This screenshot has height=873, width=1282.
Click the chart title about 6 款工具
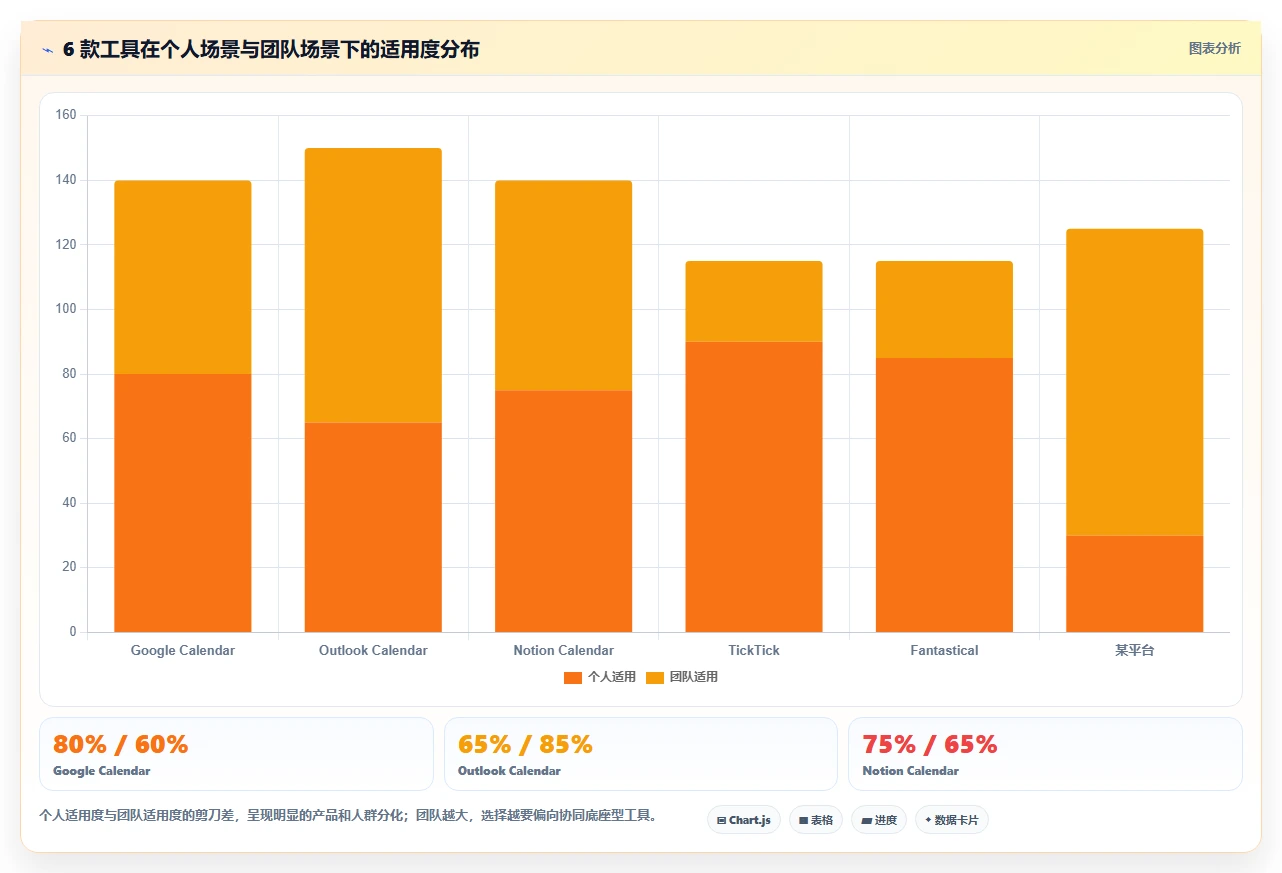[271, 49]
